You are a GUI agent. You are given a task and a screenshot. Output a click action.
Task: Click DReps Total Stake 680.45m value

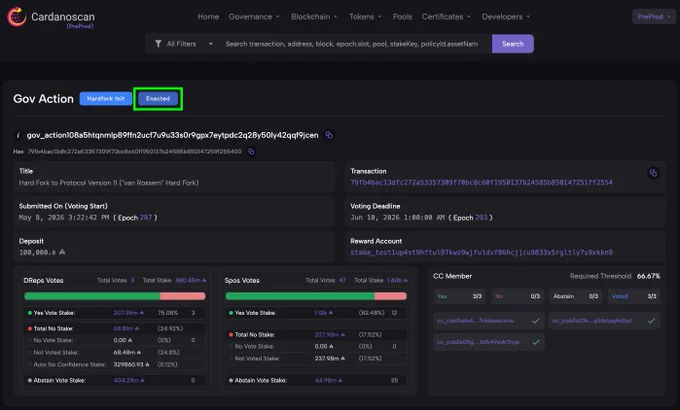[191, 281]
